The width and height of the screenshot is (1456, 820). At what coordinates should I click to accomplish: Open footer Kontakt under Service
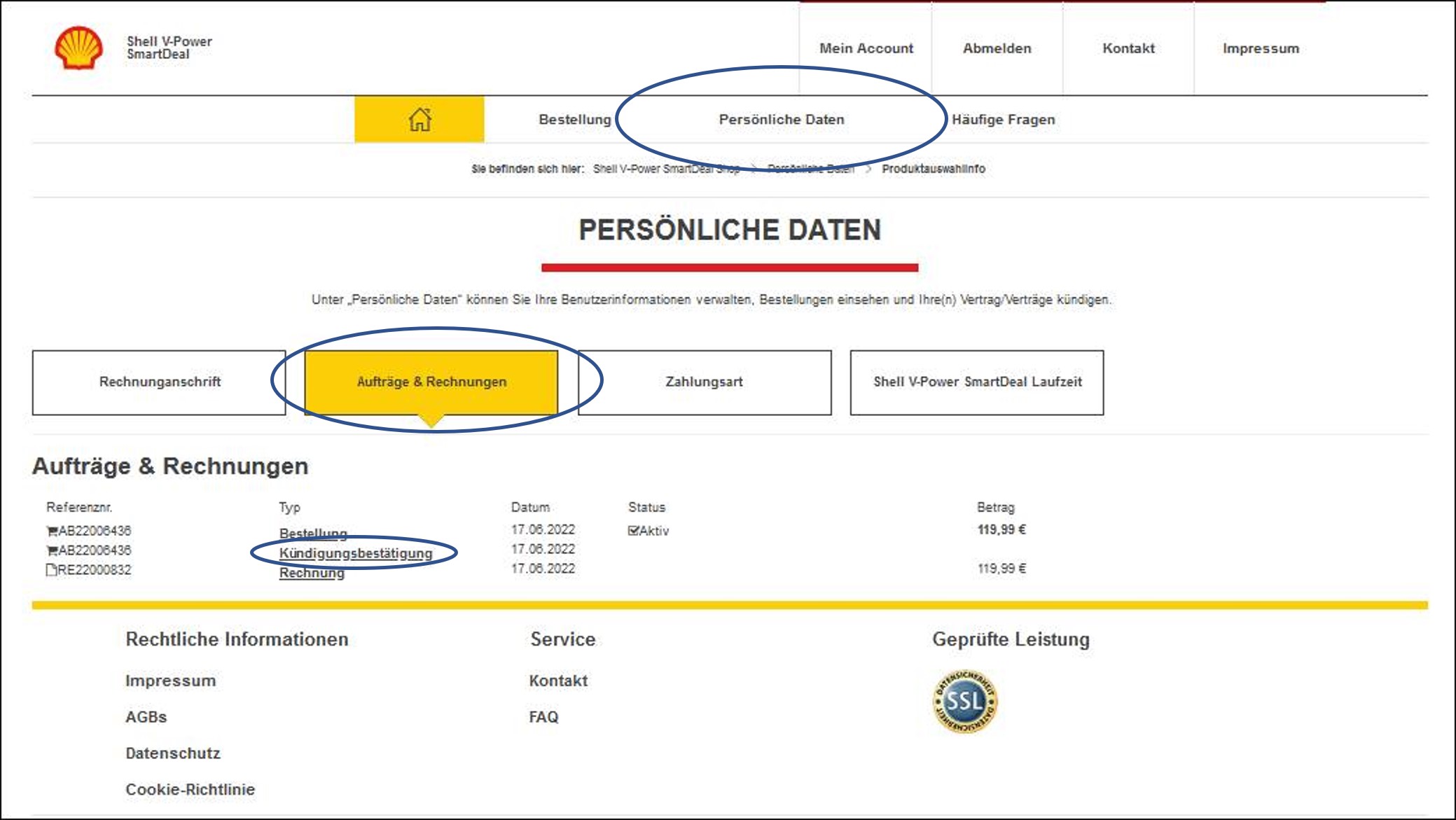558,681
